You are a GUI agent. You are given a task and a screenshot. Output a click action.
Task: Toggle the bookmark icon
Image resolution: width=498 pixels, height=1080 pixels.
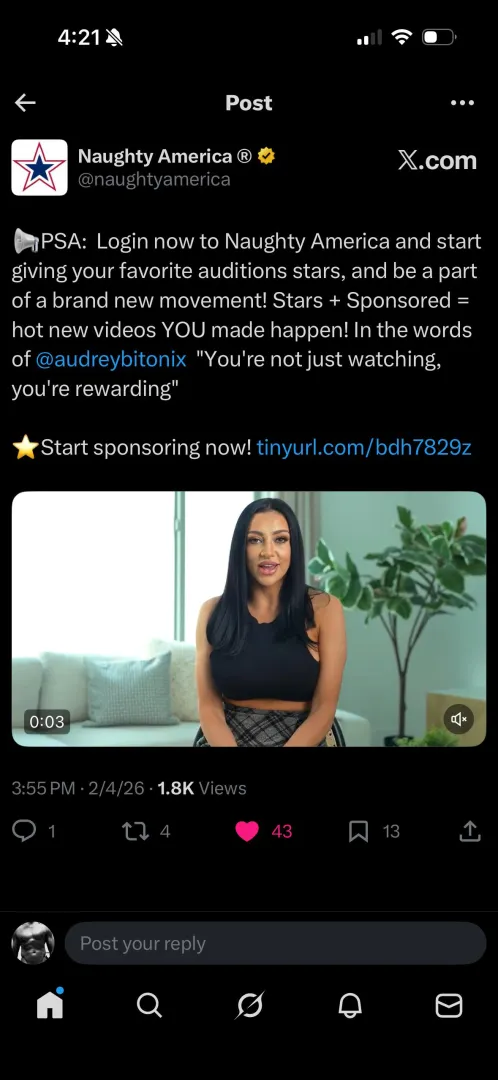click(x=358, y=832)
